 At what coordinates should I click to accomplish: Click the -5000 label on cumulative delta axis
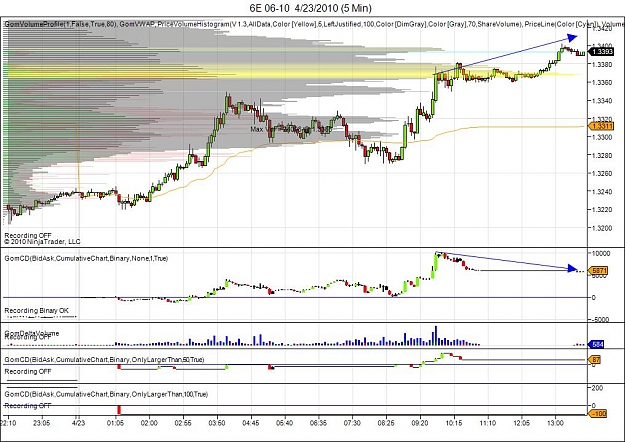[600, 320]
